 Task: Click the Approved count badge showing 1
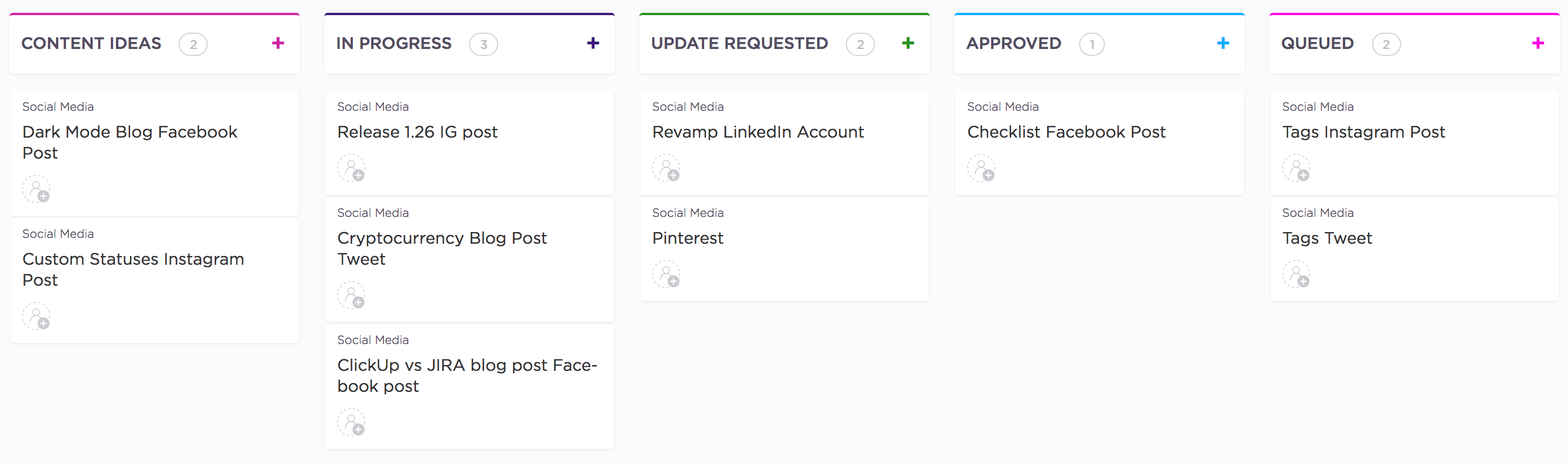pyautogui.click(x=1091, y=44)
